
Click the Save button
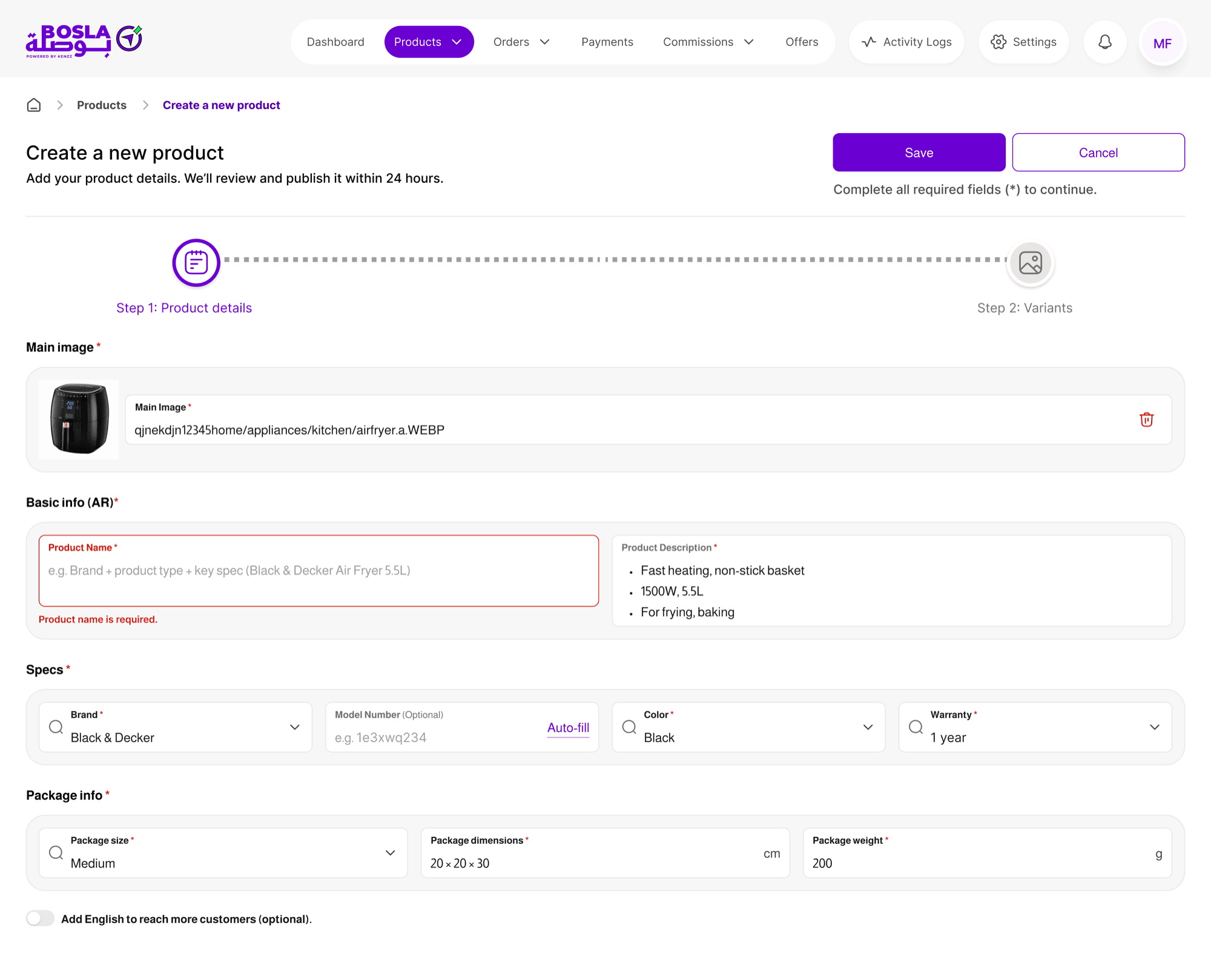pos(919,153)
